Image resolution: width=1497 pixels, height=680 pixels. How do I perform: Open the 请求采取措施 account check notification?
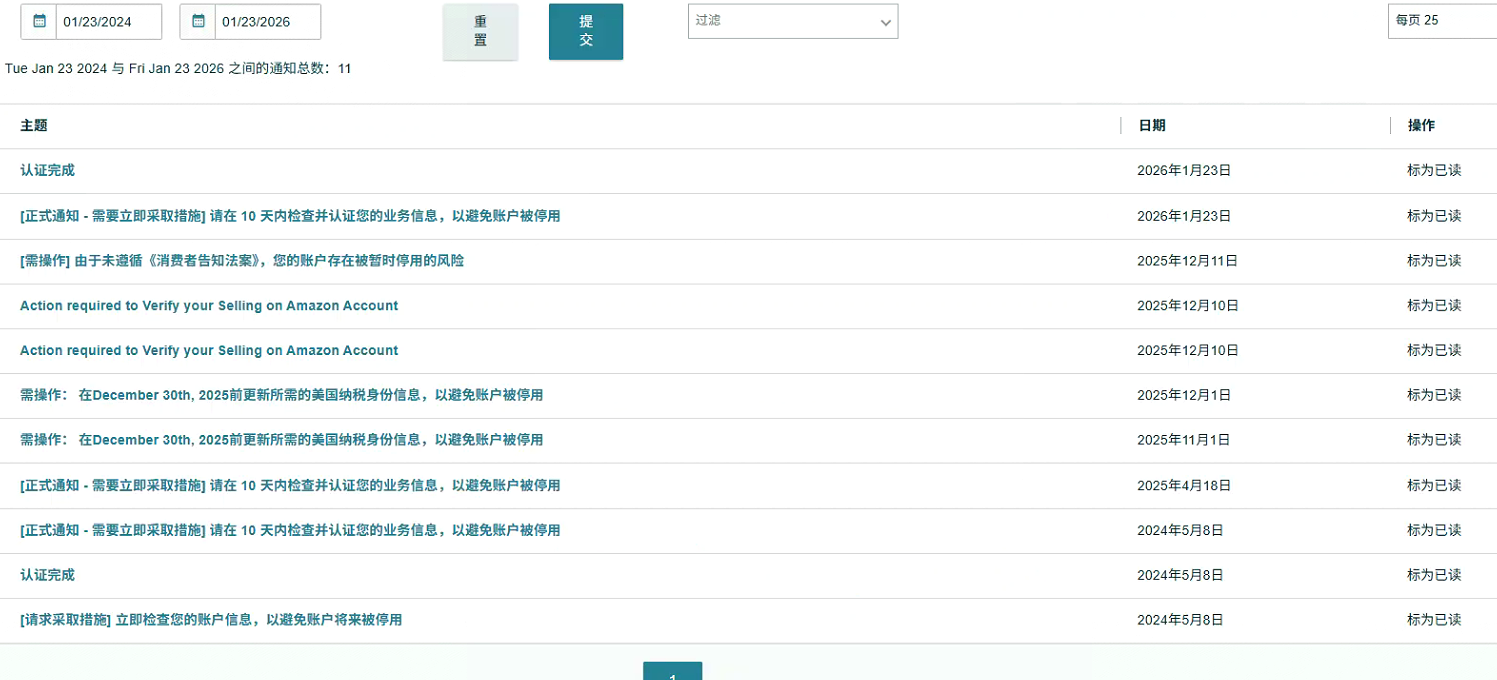(210, 620)
